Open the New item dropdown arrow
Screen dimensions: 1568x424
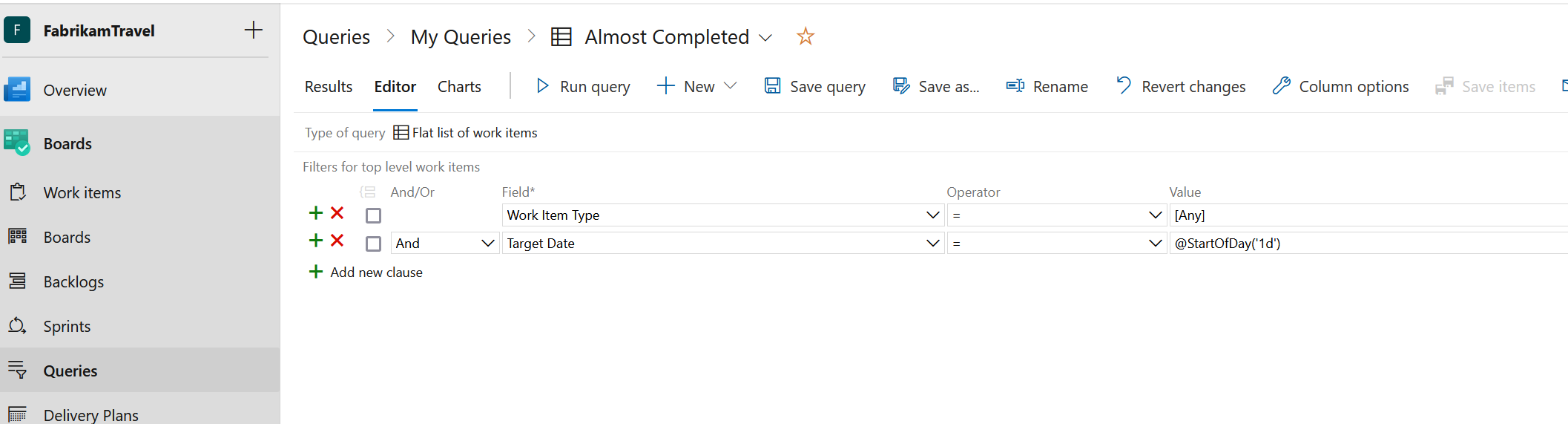tap(730, 86)
